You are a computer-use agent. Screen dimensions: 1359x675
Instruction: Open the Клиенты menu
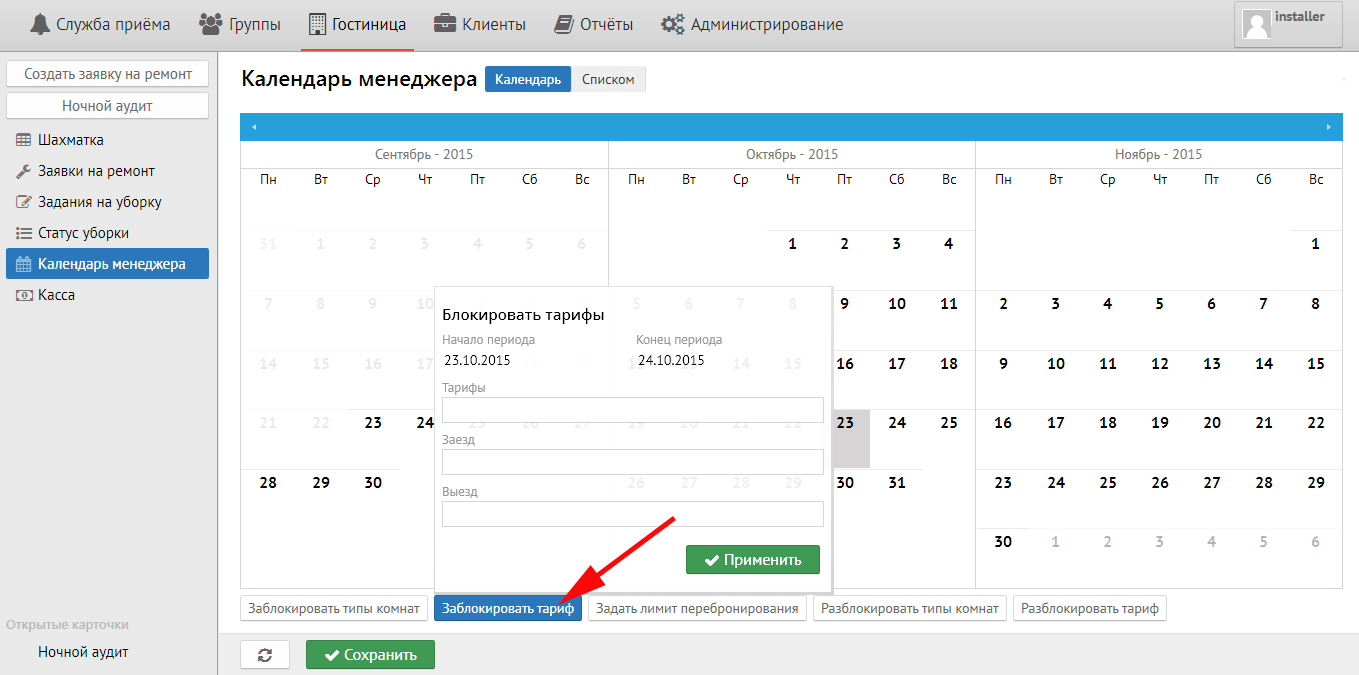pos(480,24)
